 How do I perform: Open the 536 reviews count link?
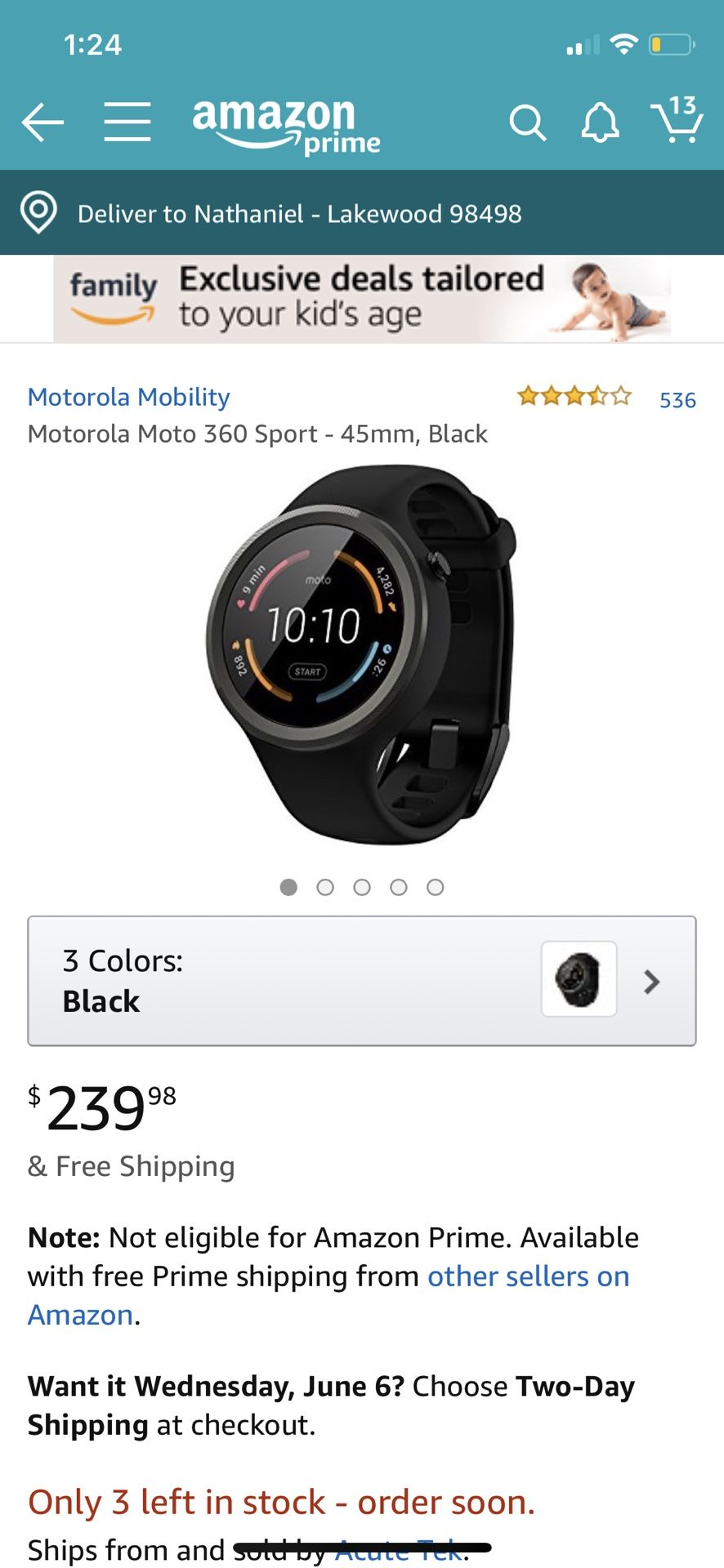677,400
